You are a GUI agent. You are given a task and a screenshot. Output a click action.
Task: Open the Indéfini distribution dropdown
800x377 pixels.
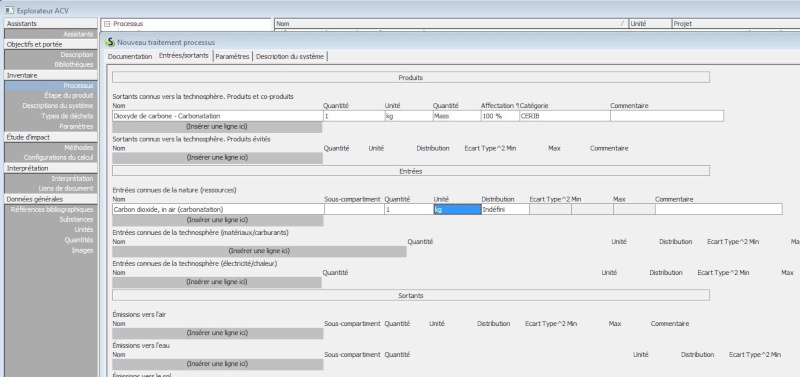[505, 209]
